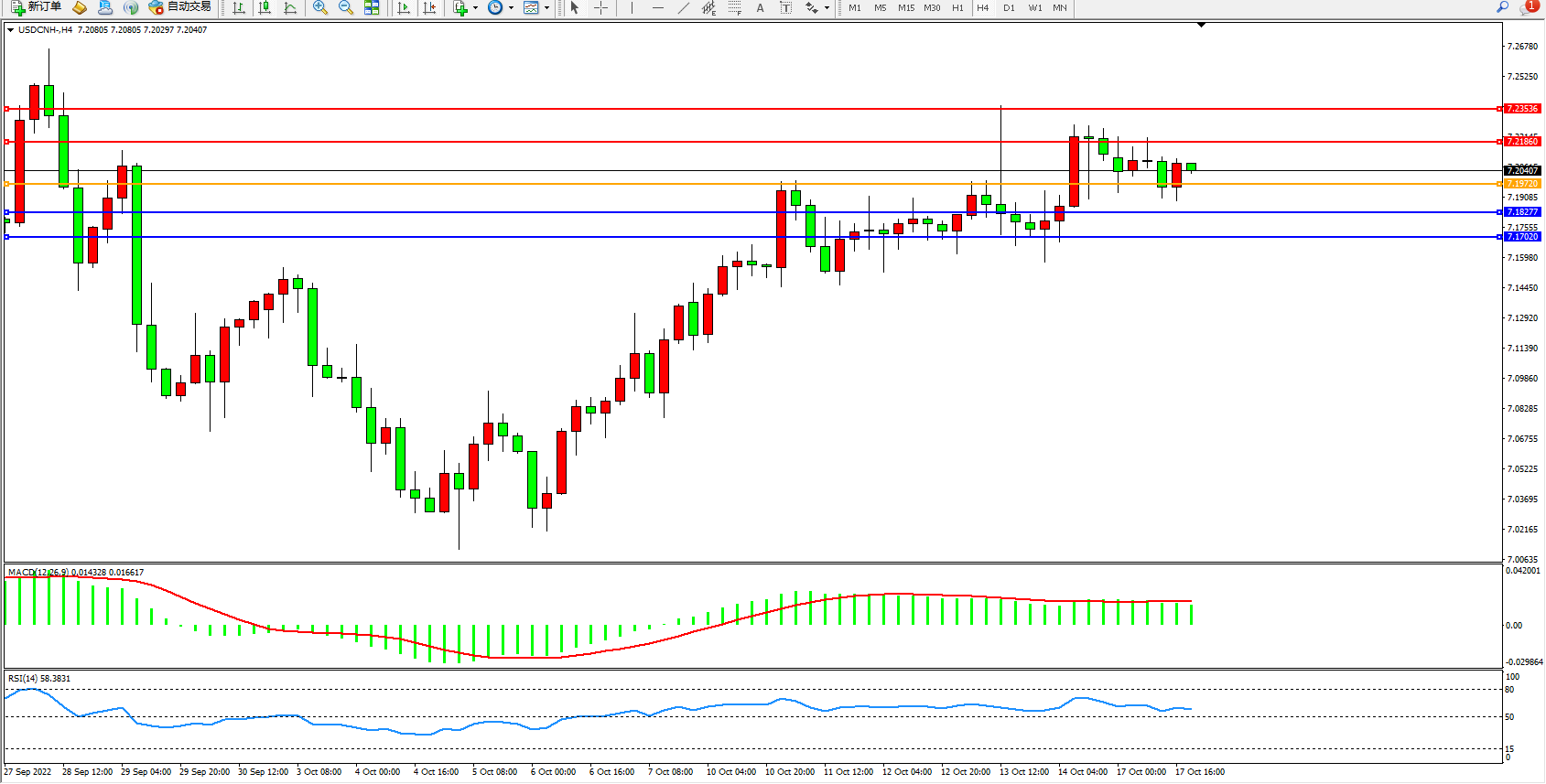
Task: Switch chart to bar chart mode
Action: click(239, 7)
